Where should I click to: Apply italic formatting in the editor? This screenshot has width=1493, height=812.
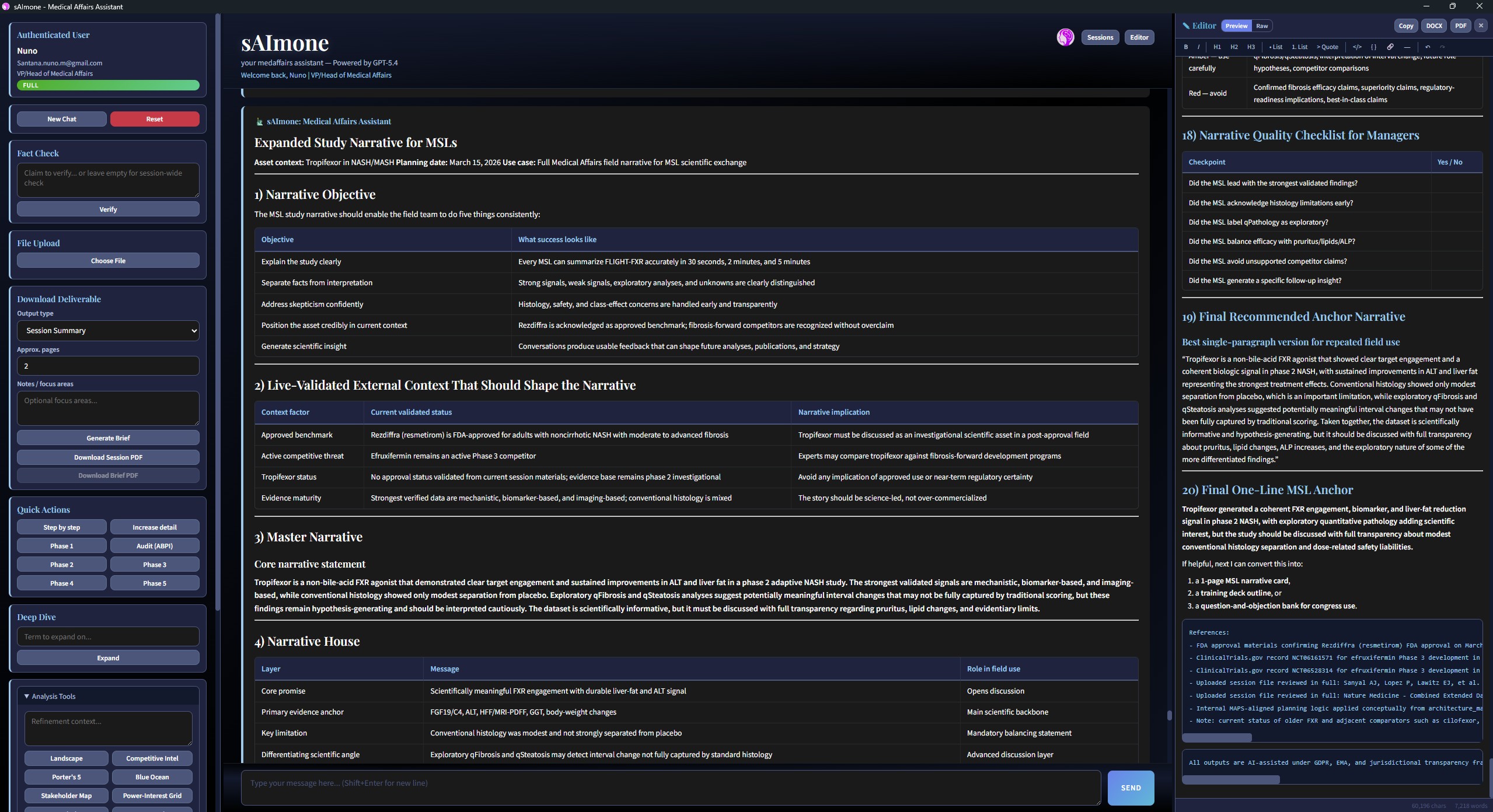coord(1198,47)
